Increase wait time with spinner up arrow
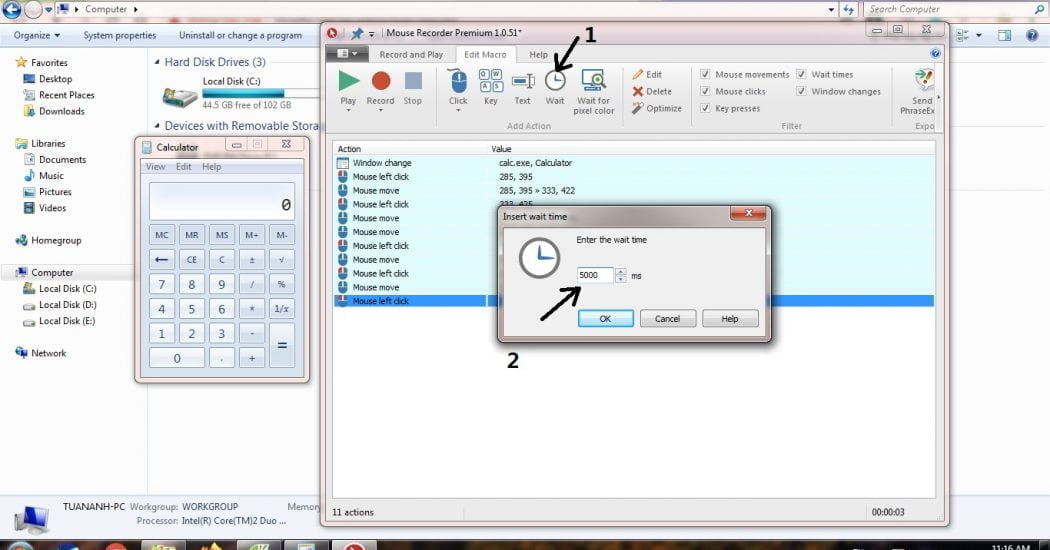 click(x=621, y=271)
